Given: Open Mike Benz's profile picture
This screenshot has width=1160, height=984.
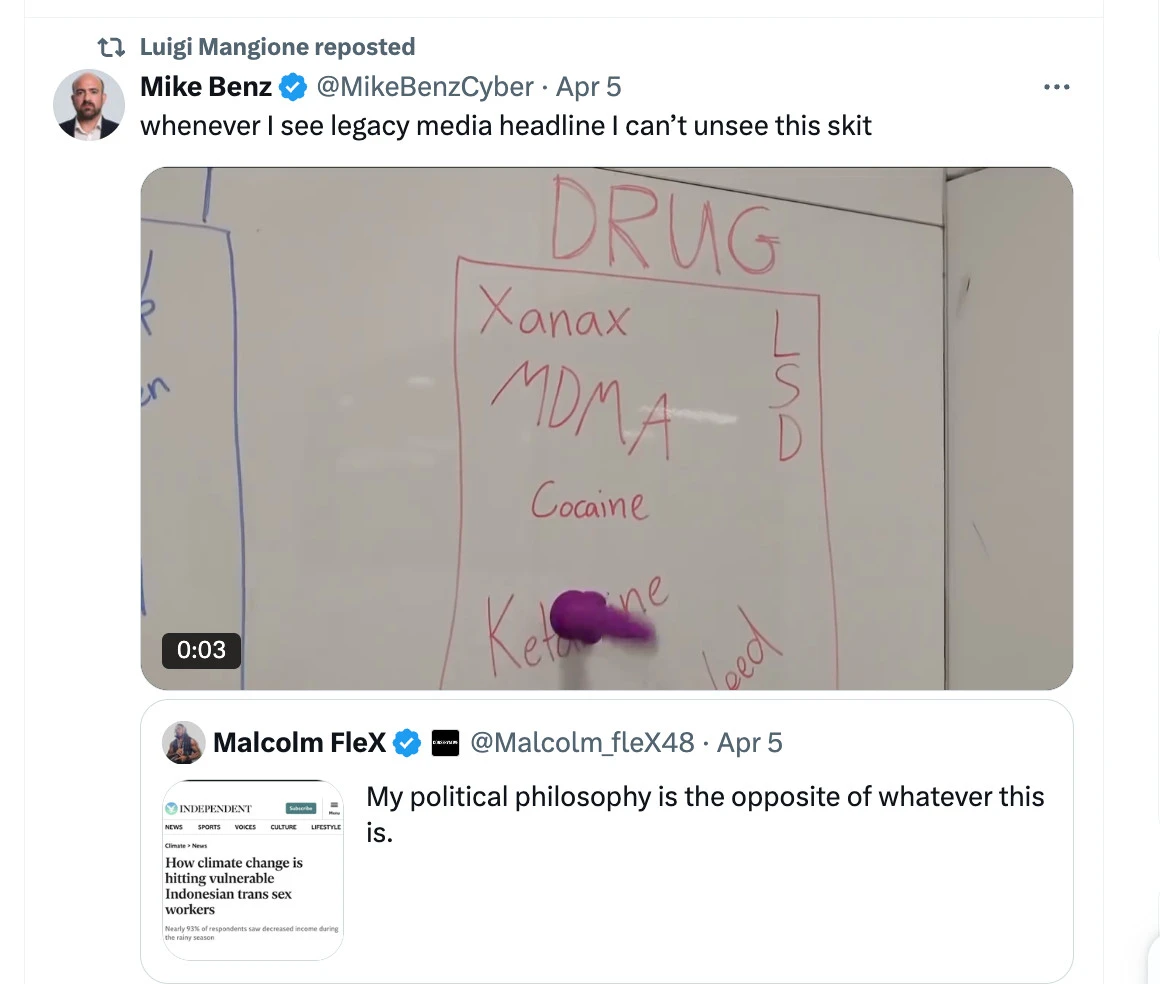Looking at the screenshot, I should pyautogui.click(x=89, y=105).
